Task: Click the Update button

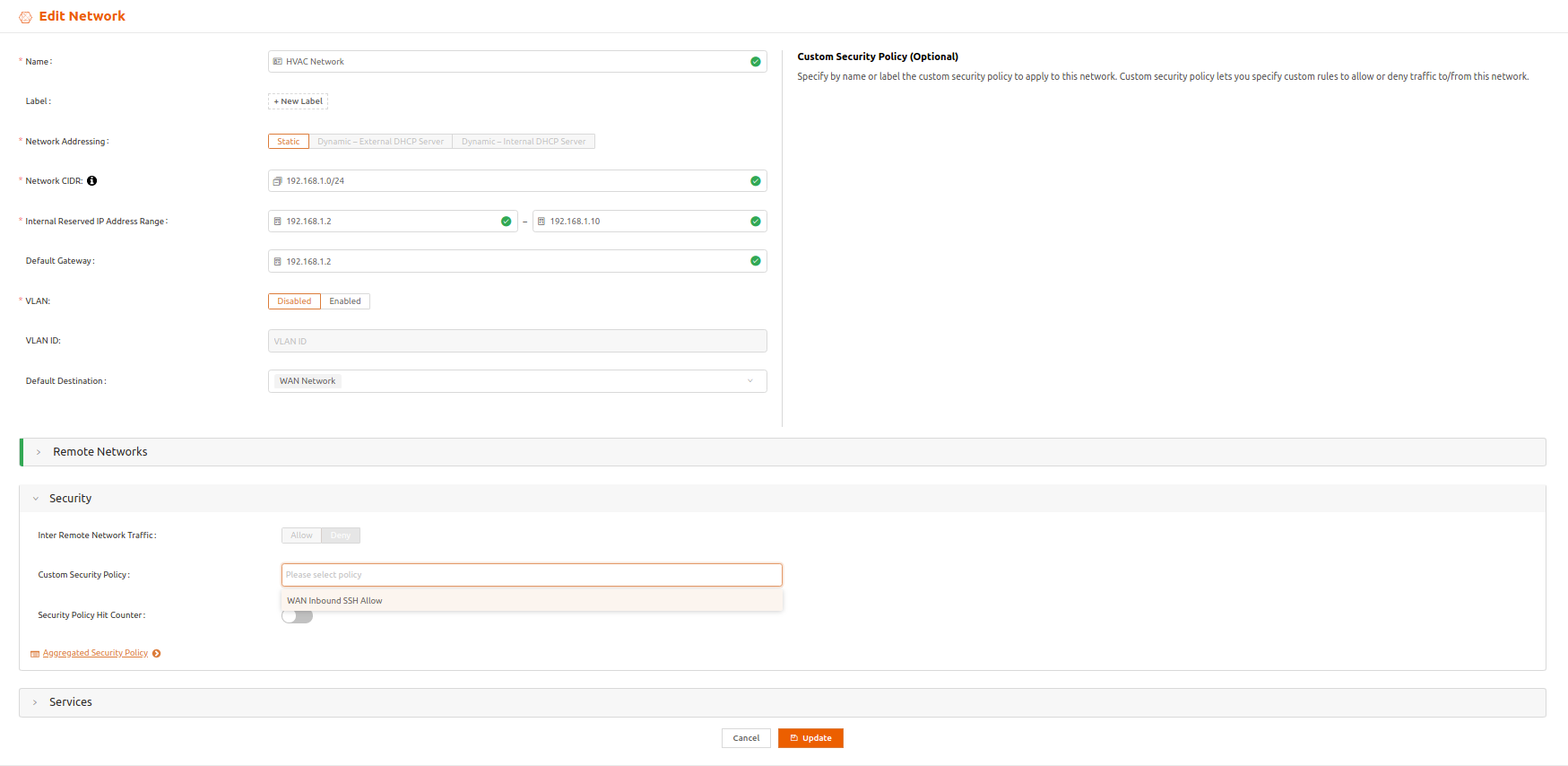Action: click(810, 738)
